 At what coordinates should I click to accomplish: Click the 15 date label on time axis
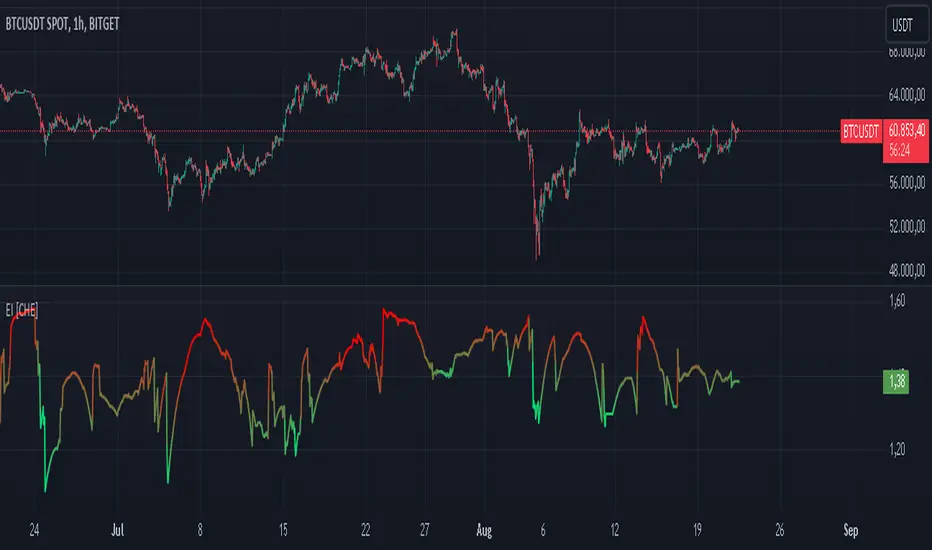click(x=283, y=530)
